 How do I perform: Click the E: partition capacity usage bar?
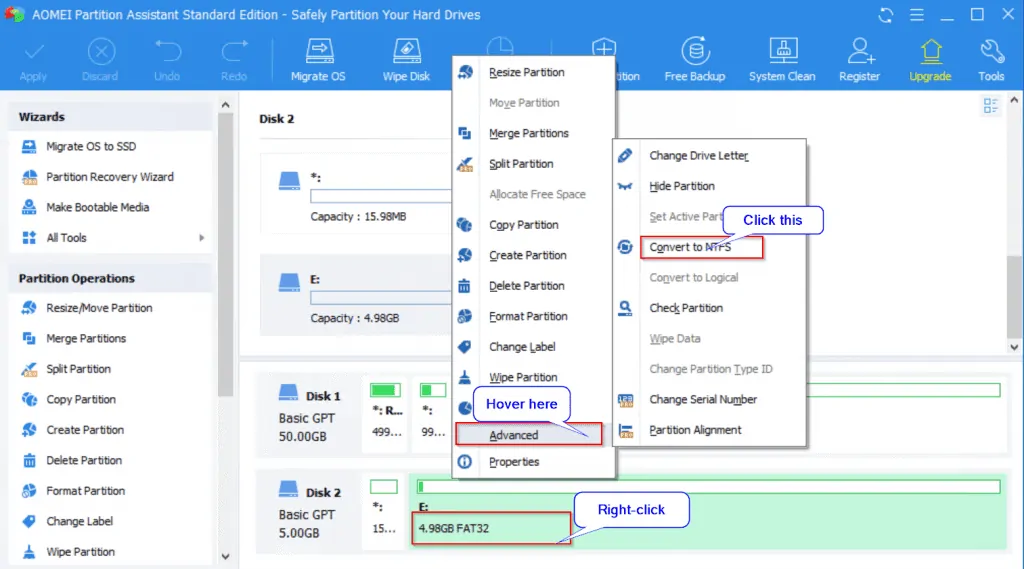point(380,297)
